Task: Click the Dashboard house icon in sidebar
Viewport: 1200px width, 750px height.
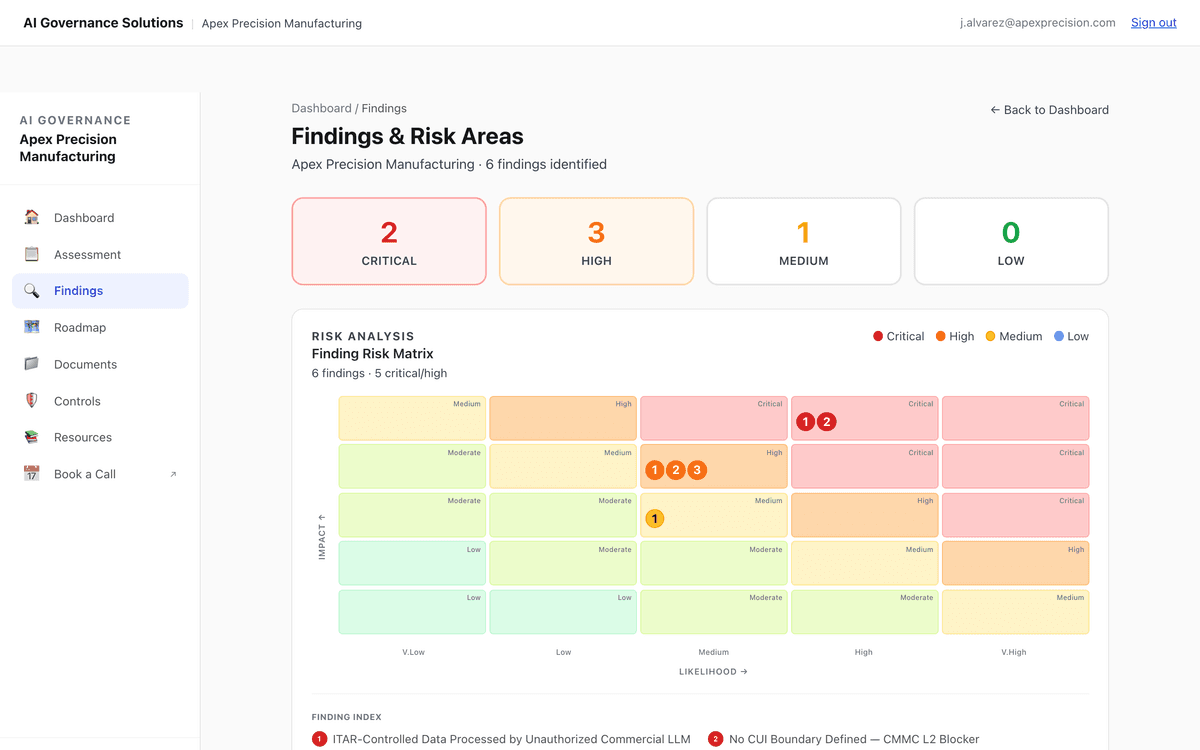Action: click(32, 217)
